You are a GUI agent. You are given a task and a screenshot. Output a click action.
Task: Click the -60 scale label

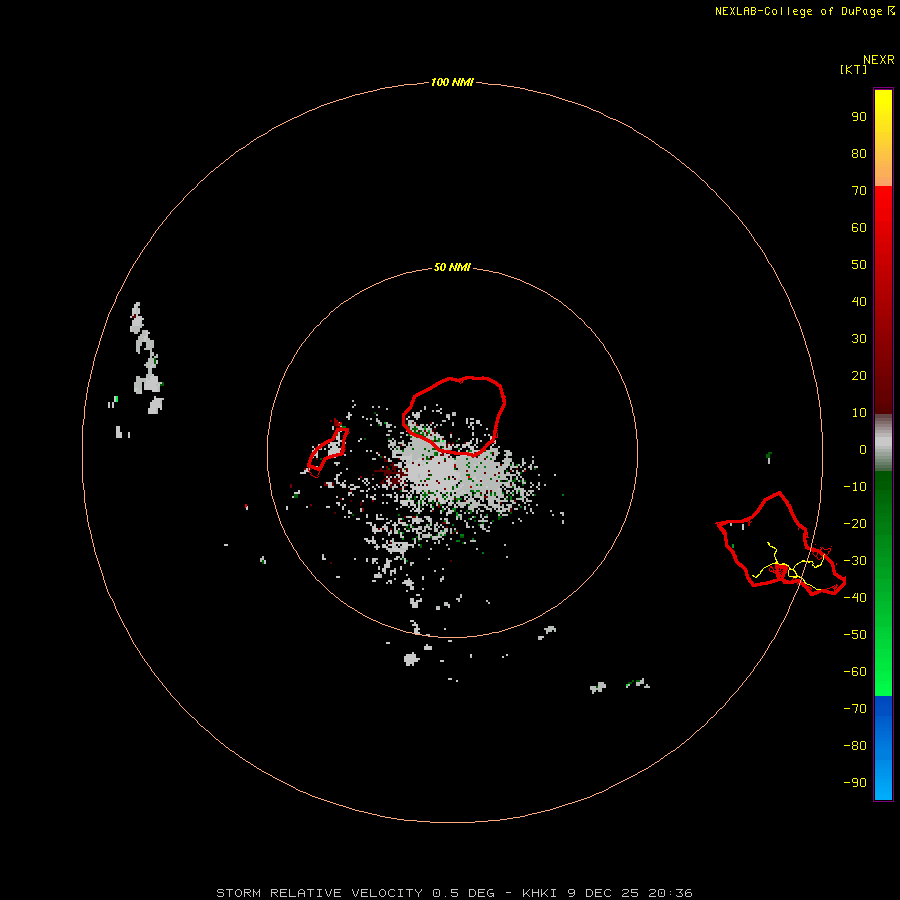855,672
